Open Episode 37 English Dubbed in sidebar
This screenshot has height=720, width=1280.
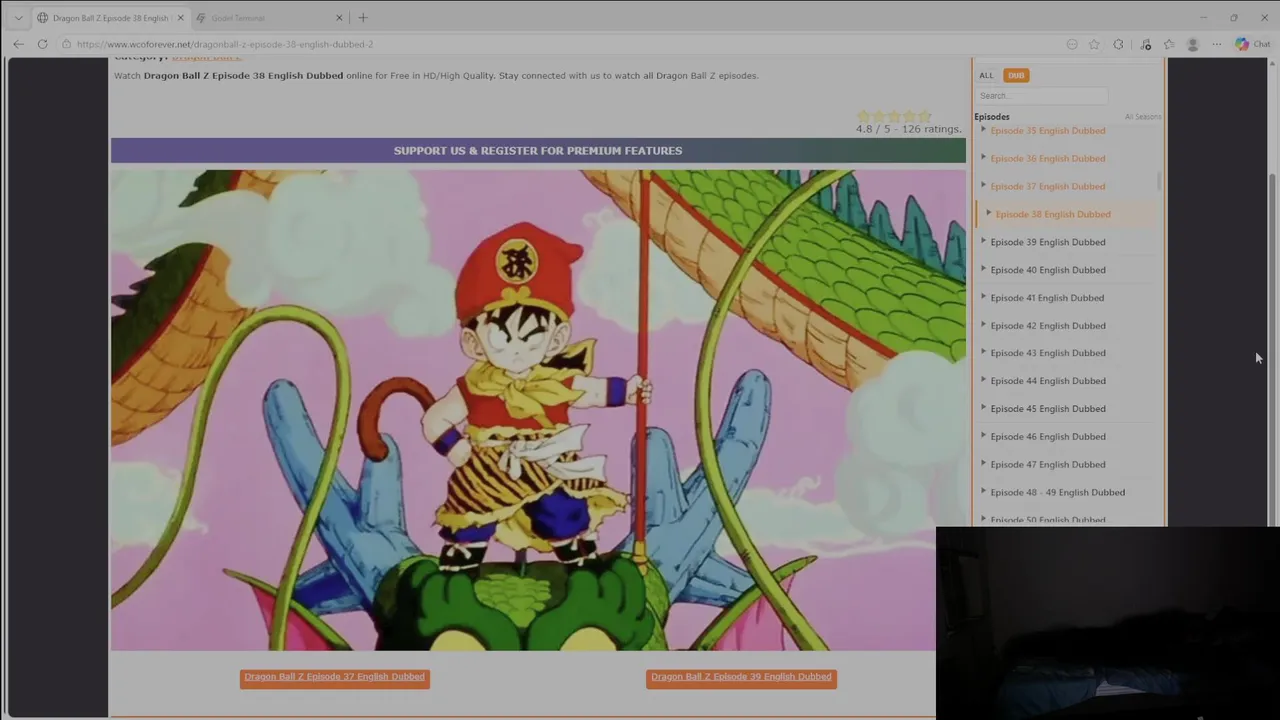(x=1047, y=186)
